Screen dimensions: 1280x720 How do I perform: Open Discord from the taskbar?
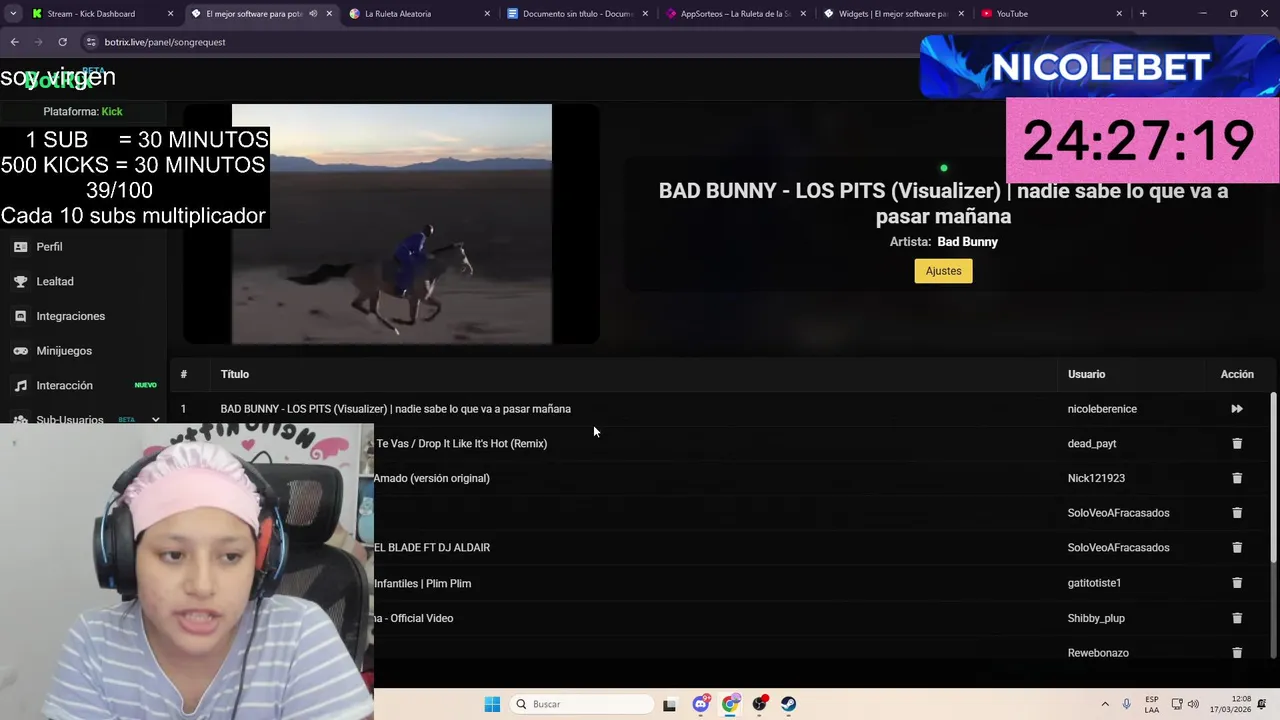coord(701,704)
